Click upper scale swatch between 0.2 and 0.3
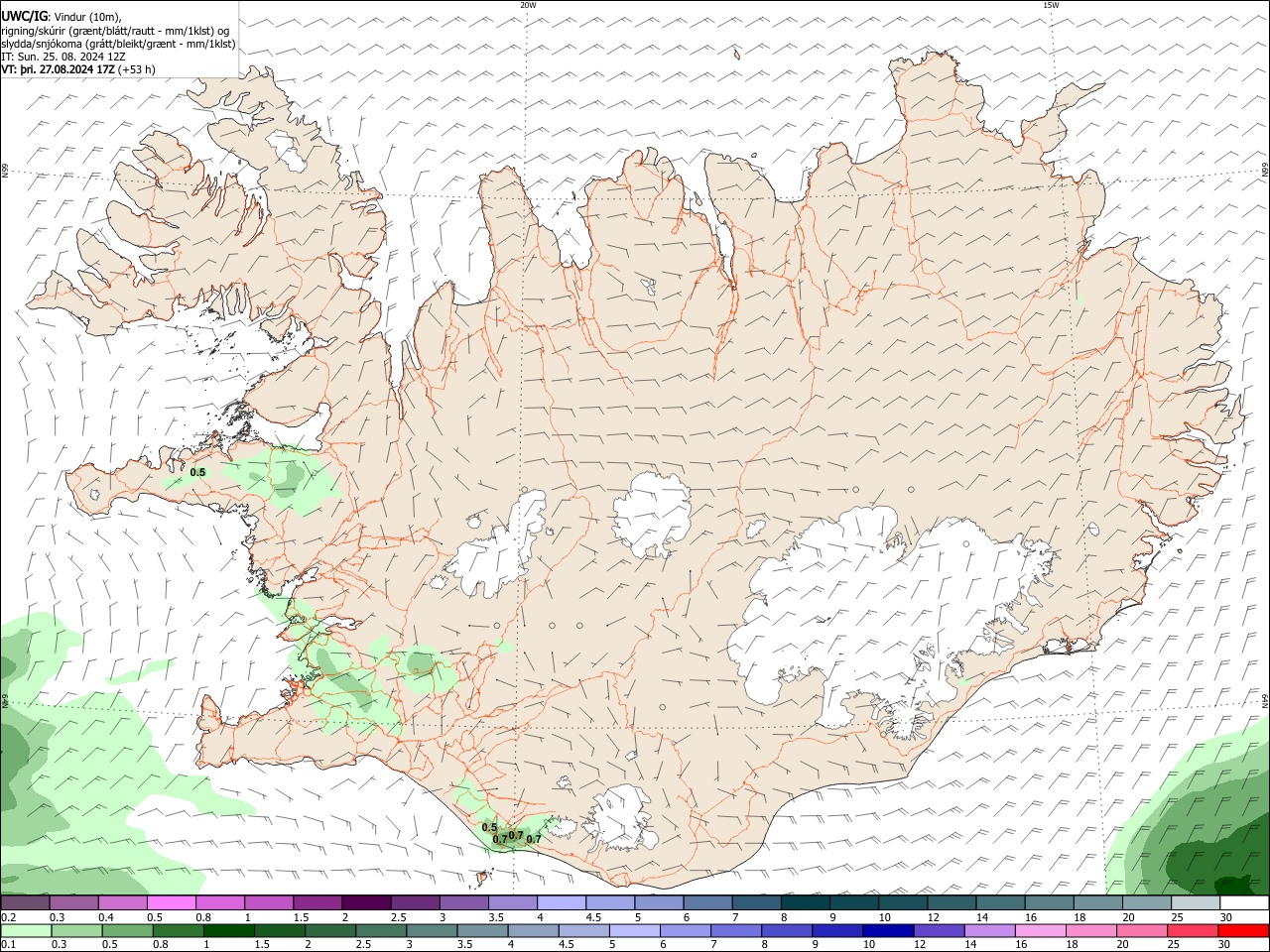This screenshot has height=952, width=1270. pos(26,902)
